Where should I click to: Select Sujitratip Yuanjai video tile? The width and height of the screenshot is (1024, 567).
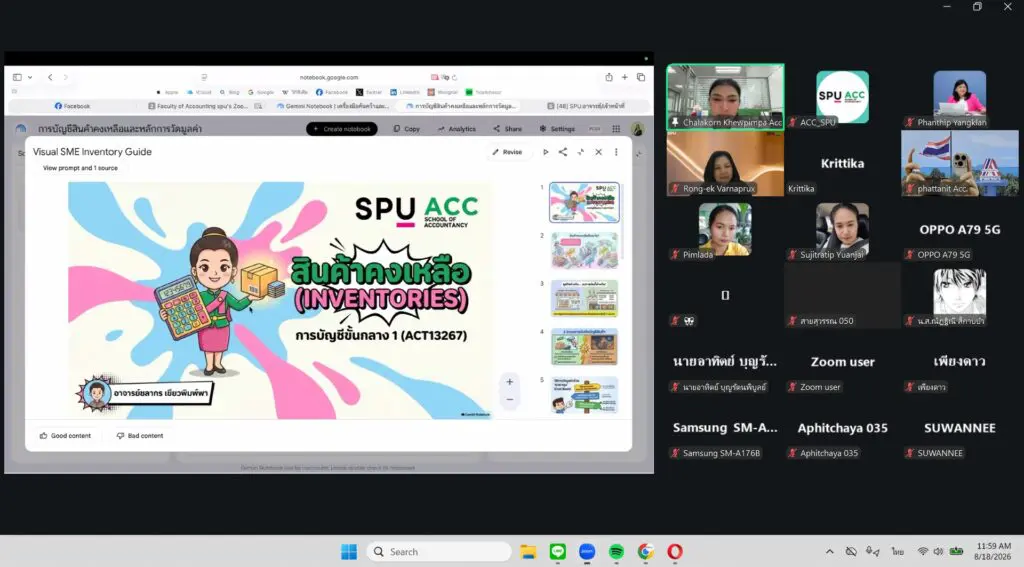click(842, 229)
